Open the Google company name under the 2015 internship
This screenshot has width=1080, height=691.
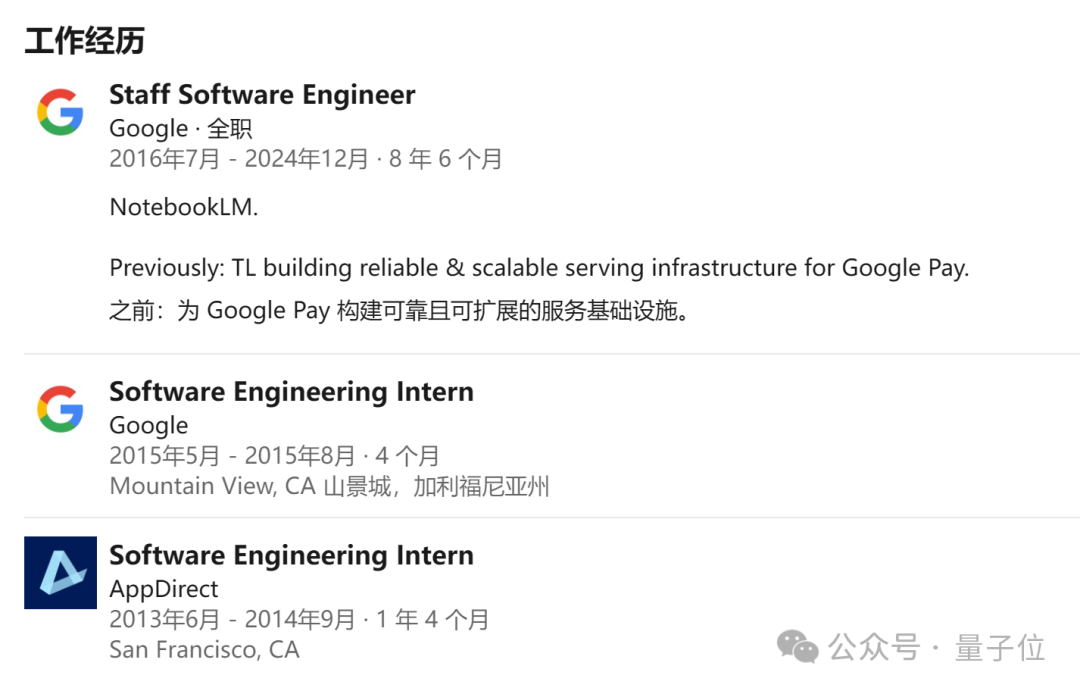pyautogui.click(x=149, y=426)
